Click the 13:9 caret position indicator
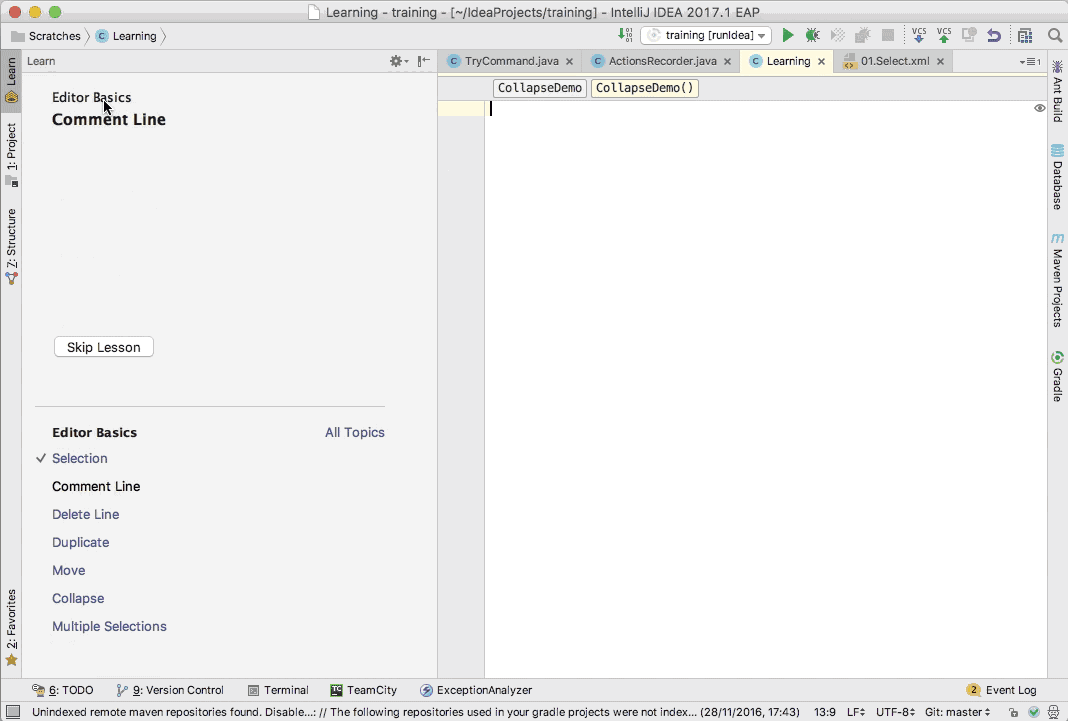This screenshot has height=721, width=1068. [x=824, y=712]
